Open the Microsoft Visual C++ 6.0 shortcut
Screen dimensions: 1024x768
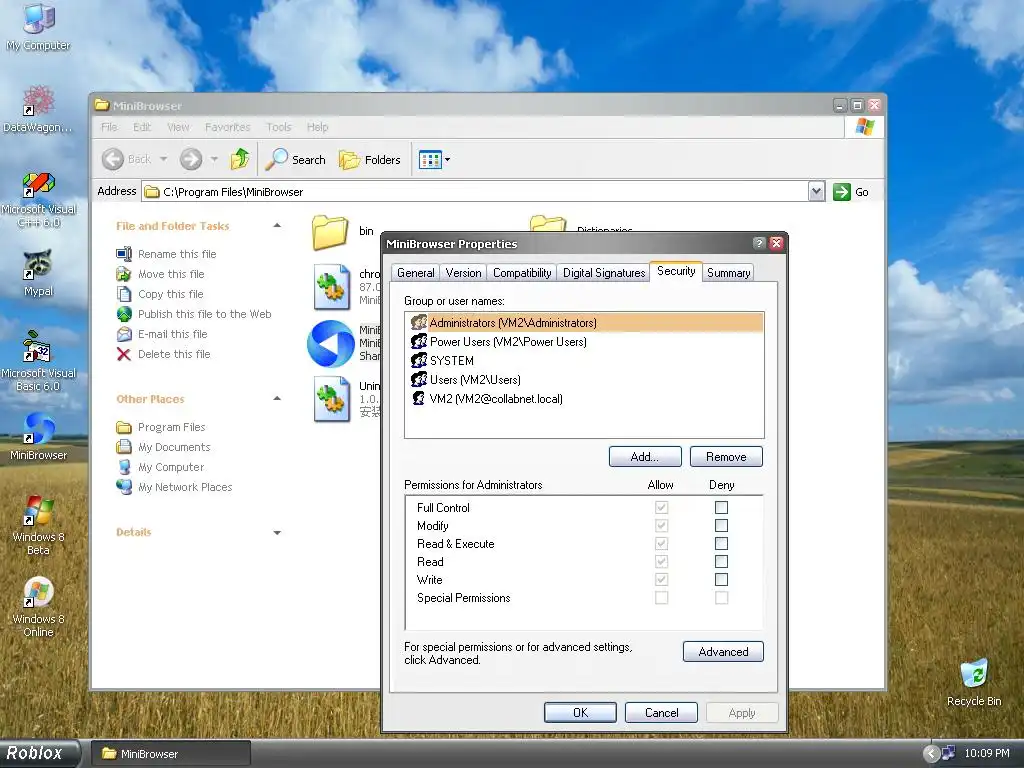coord(38,199)
